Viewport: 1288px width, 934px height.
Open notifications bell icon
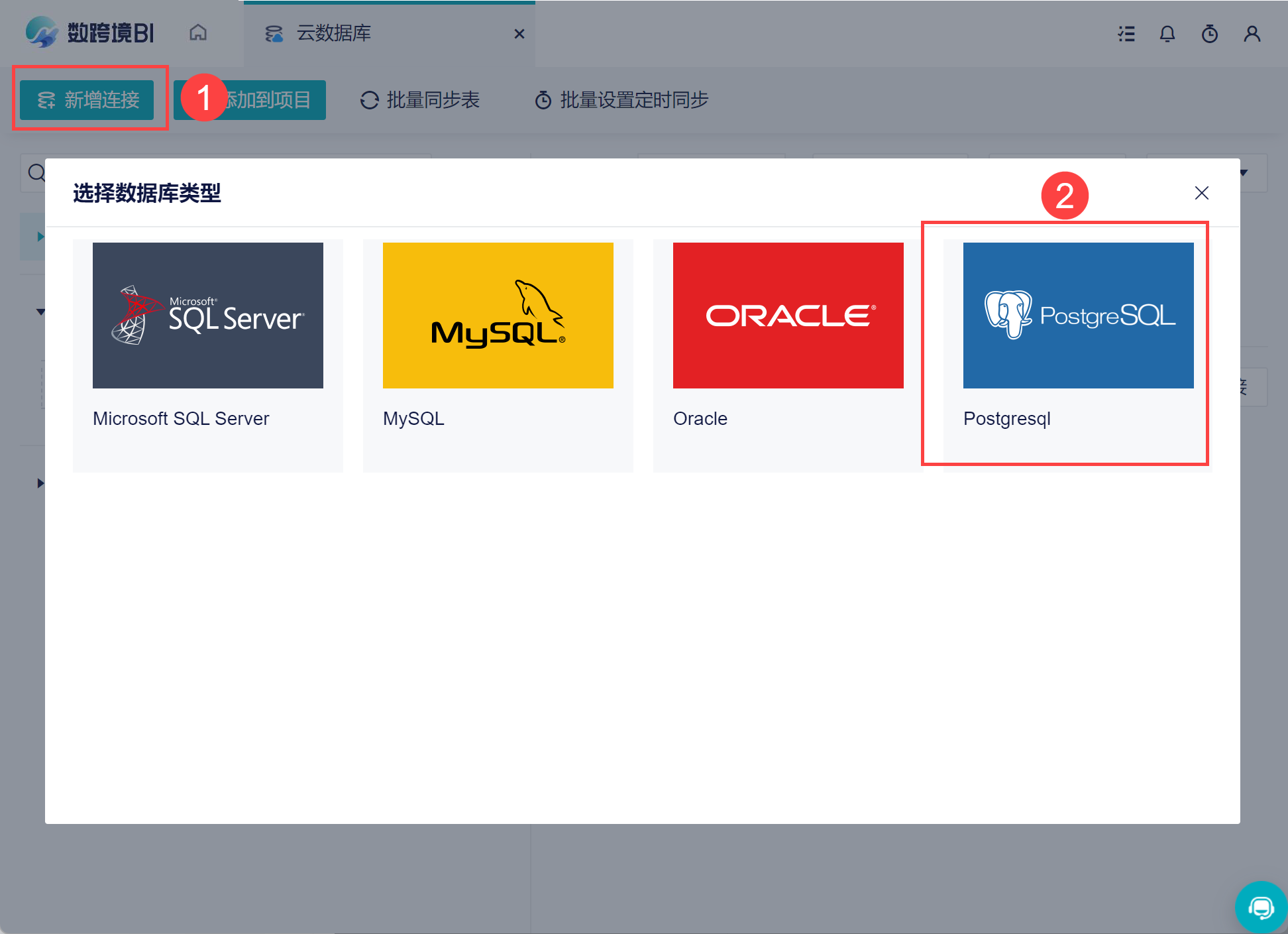(x=1167, y=34)
